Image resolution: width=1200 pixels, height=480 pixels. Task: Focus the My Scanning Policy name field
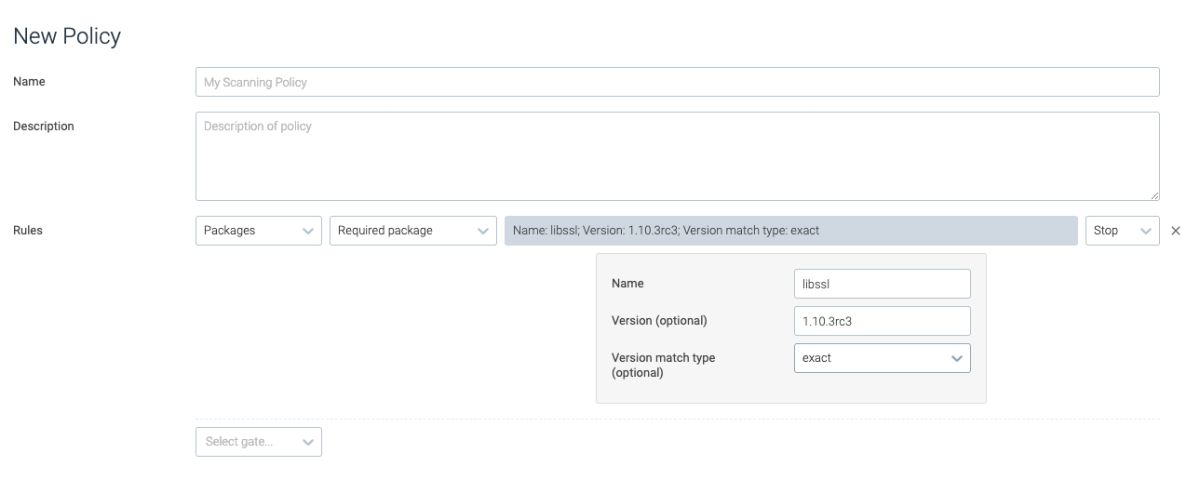677,82
